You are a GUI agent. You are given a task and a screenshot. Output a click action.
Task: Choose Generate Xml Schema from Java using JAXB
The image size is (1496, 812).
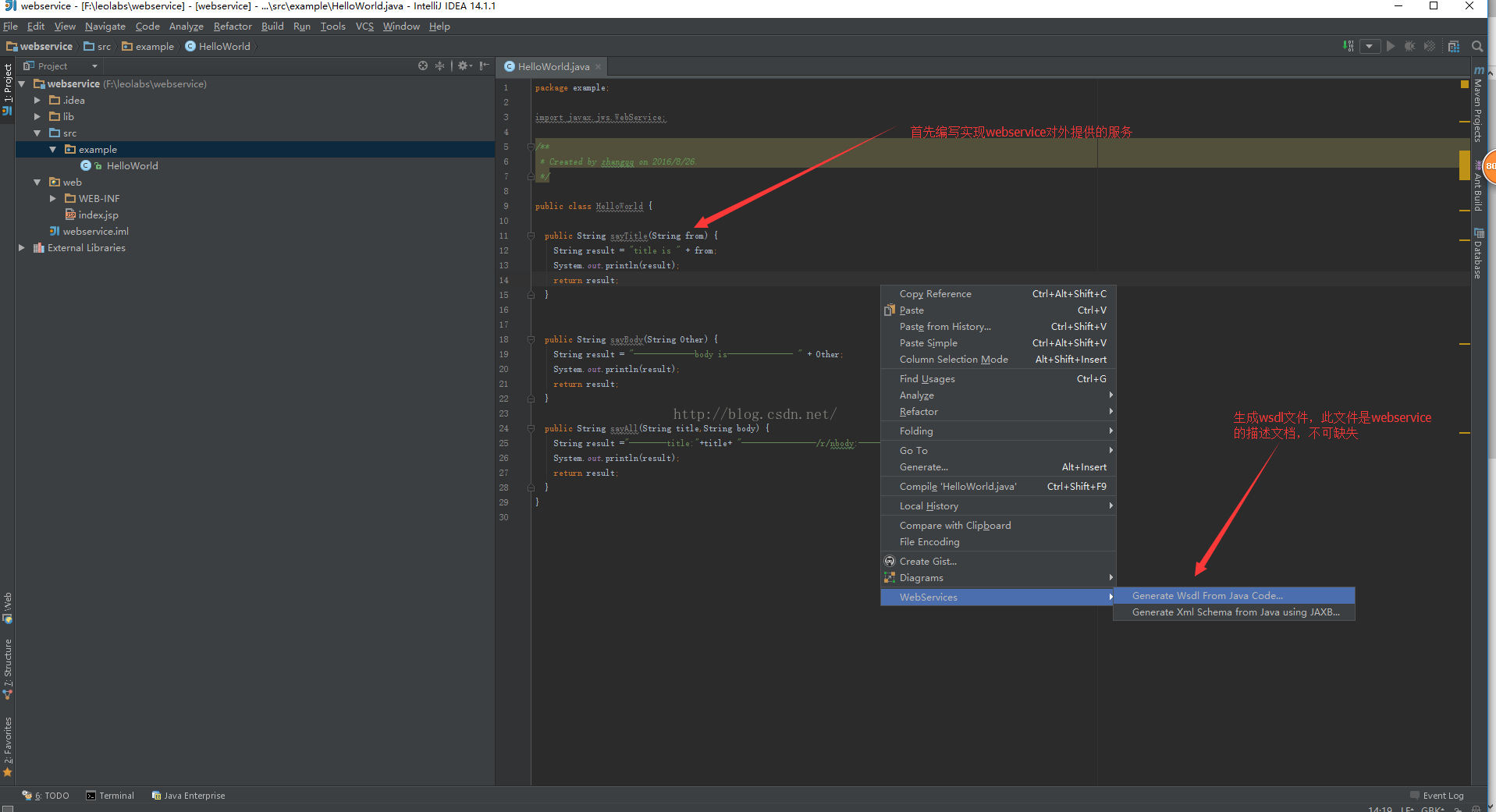[1234, 612]
